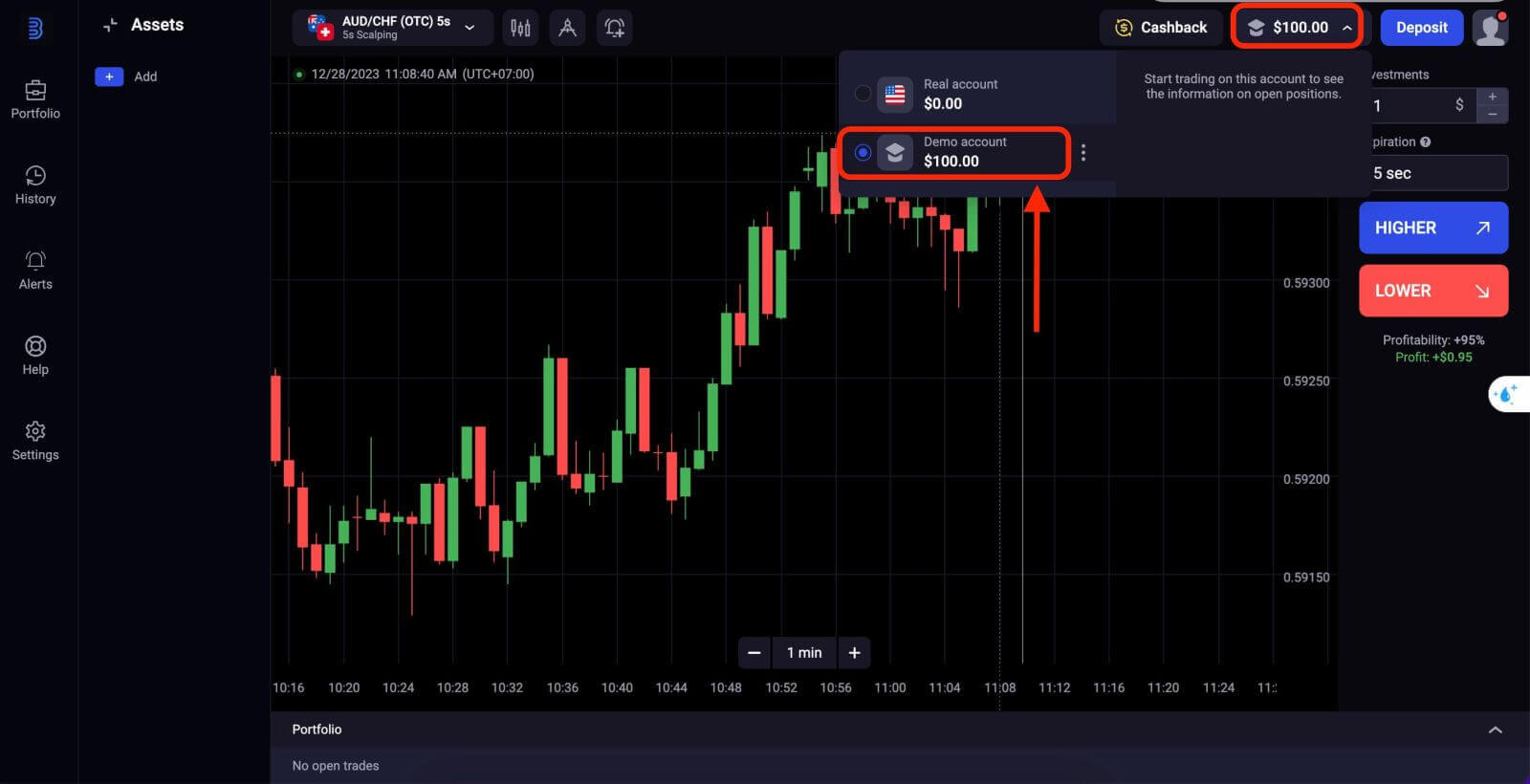
Task: Expand the AUD/CHF (OTC) asset dropdown
Action: 470,28
